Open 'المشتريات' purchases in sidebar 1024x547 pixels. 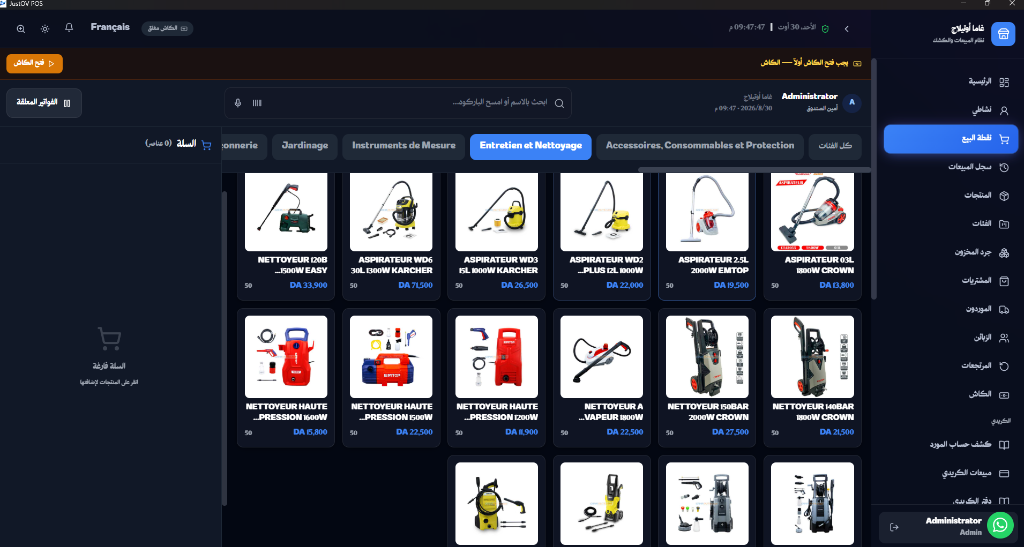(951, 281)
